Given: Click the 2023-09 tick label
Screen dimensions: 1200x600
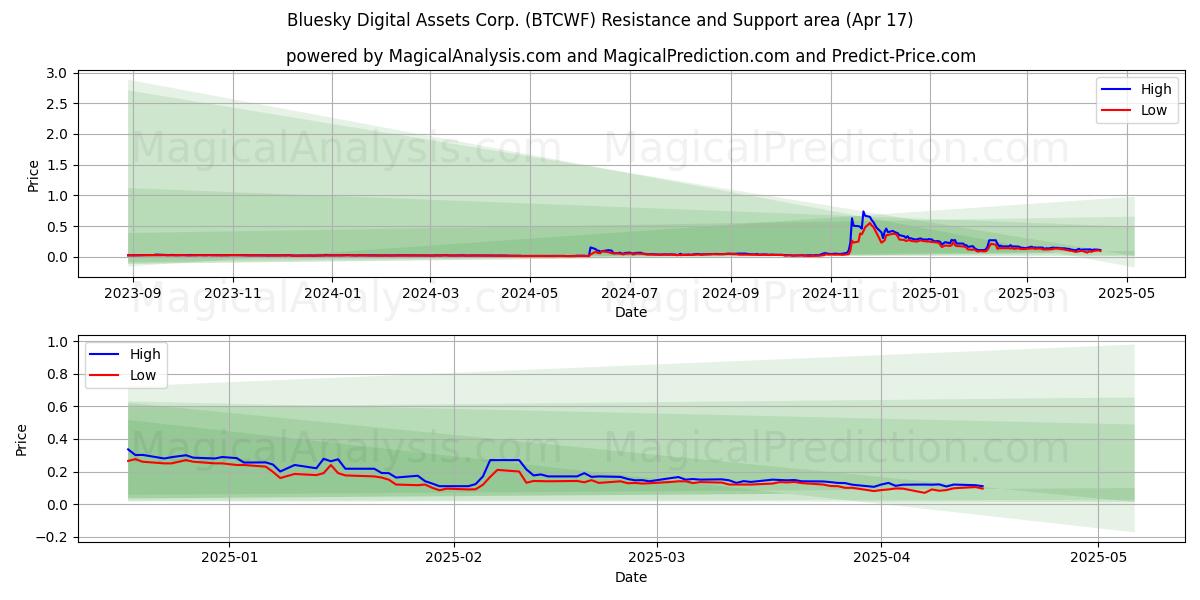Looking at the screenshot, I should click(133, 293).
